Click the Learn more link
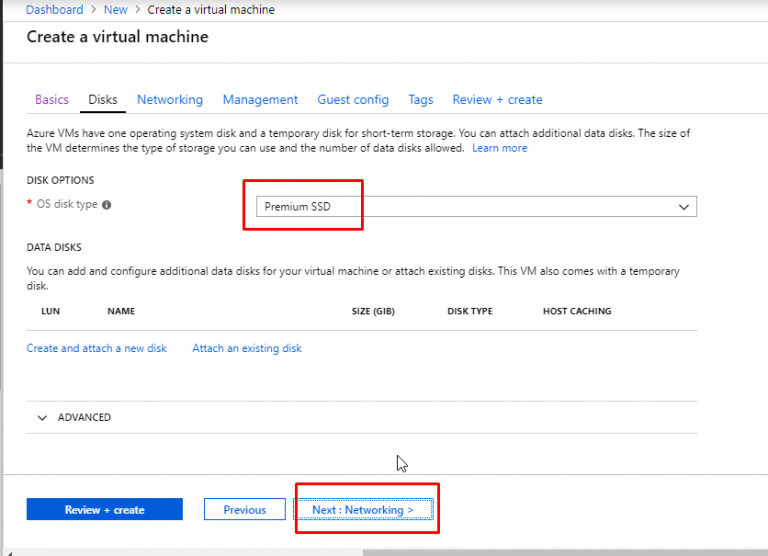Image resolution: width=768 pixels, height=556 pixels. [x=499, y=148]
